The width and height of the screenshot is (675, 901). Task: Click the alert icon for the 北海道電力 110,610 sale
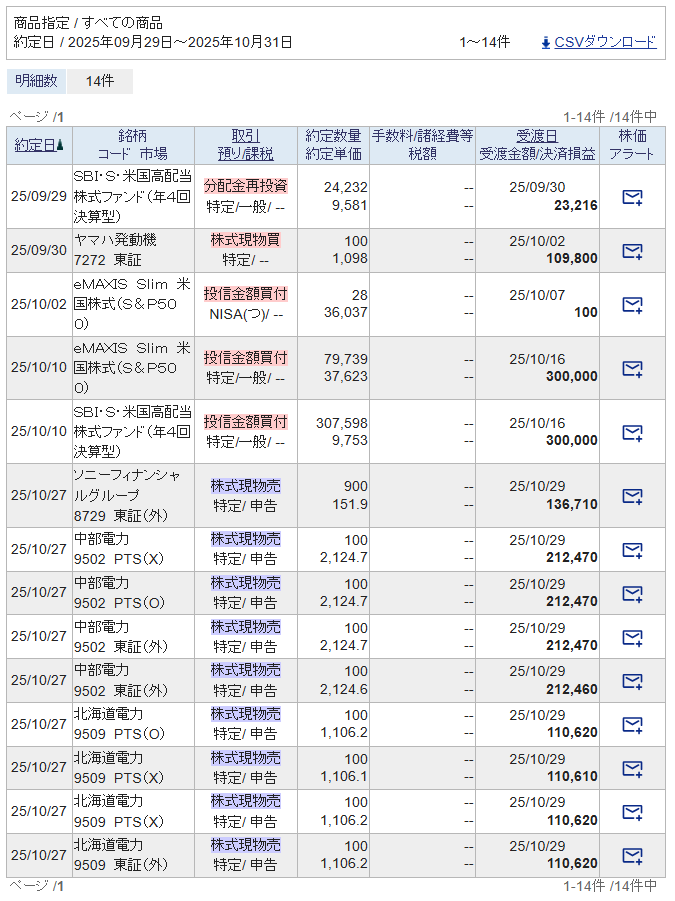[x=632, y=768]
